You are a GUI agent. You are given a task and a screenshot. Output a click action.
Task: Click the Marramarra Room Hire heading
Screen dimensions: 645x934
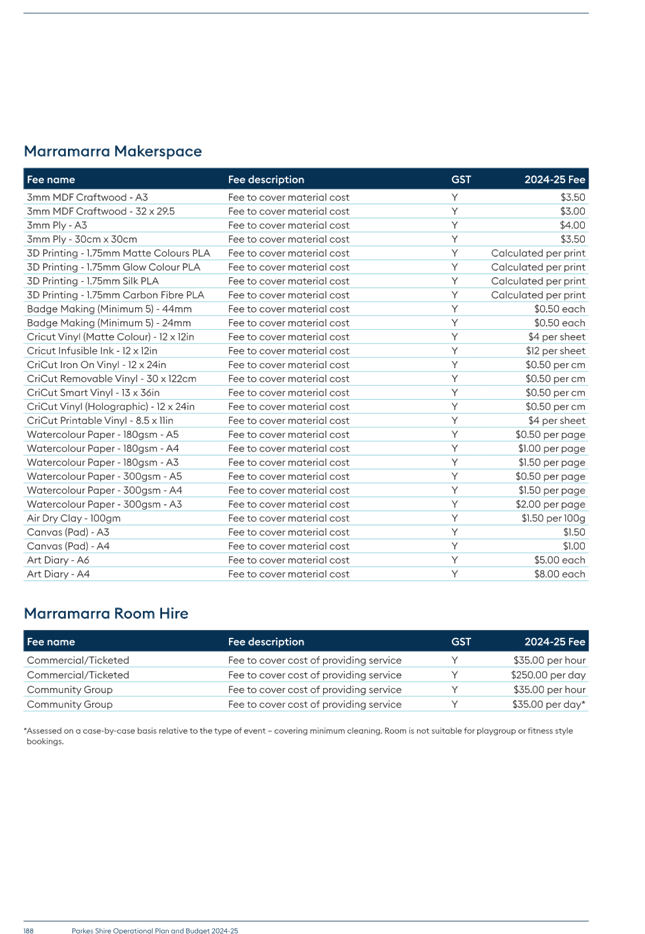106,614
